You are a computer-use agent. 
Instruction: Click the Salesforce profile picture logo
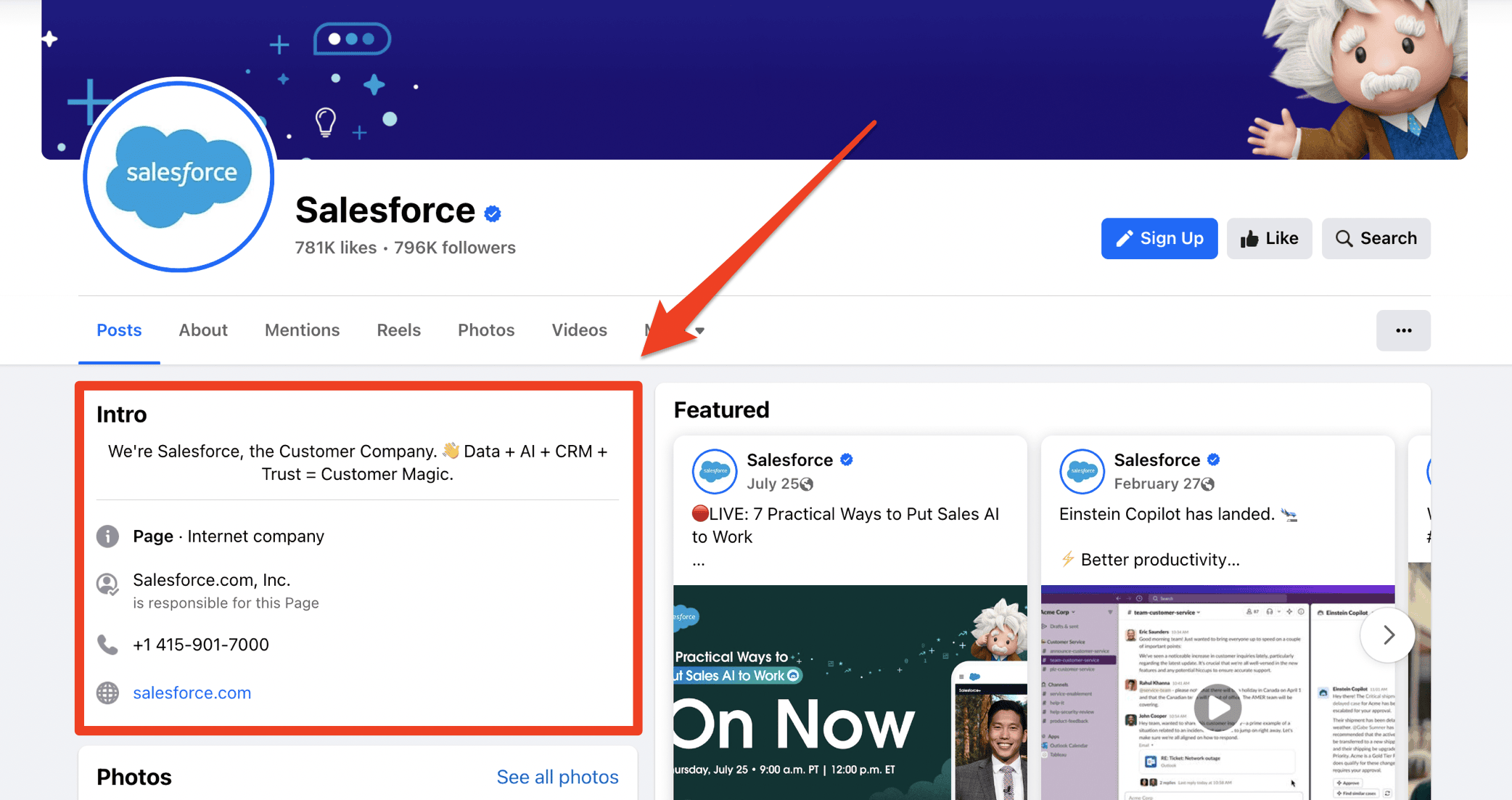(x=178, y=175)
